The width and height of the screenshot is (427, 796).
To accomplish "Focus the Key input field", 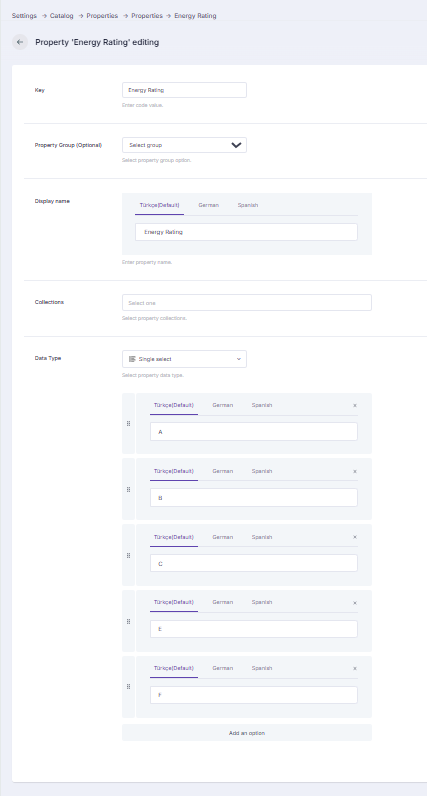I will [184, 90].
